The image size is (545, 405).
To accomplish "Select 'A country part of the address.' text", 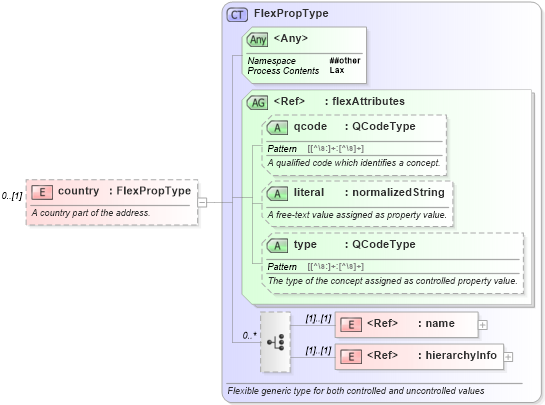I will point(91,212).
